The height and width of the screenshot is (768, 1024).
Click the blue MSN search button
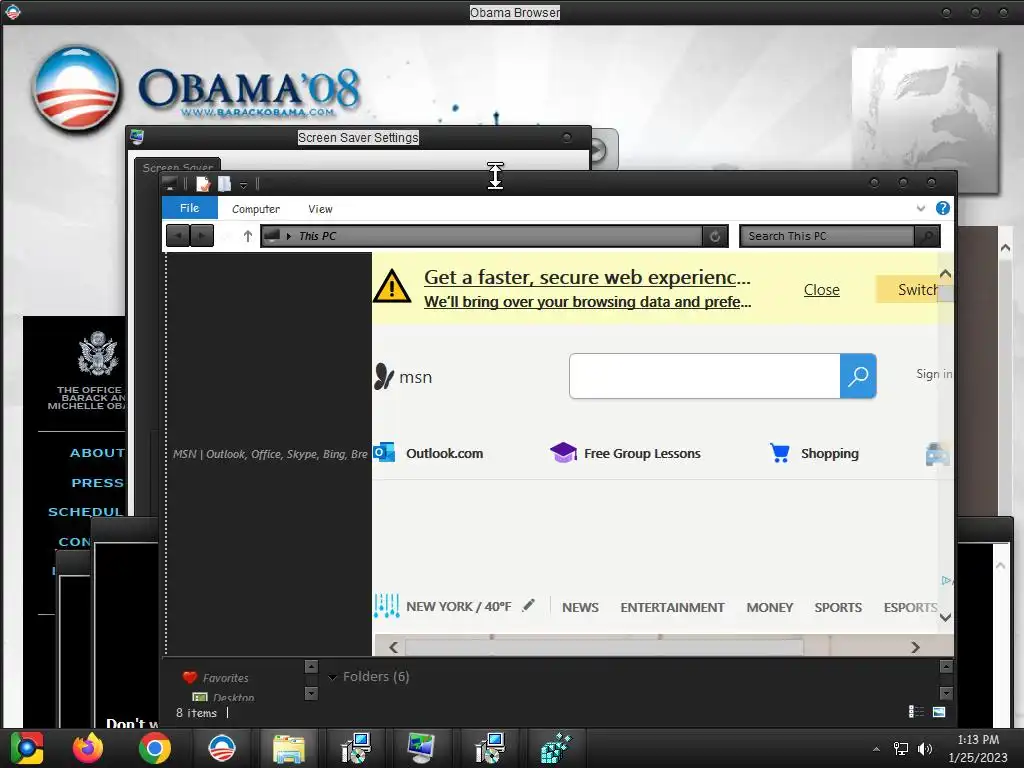pyautogui.click(x=857, y=376)
